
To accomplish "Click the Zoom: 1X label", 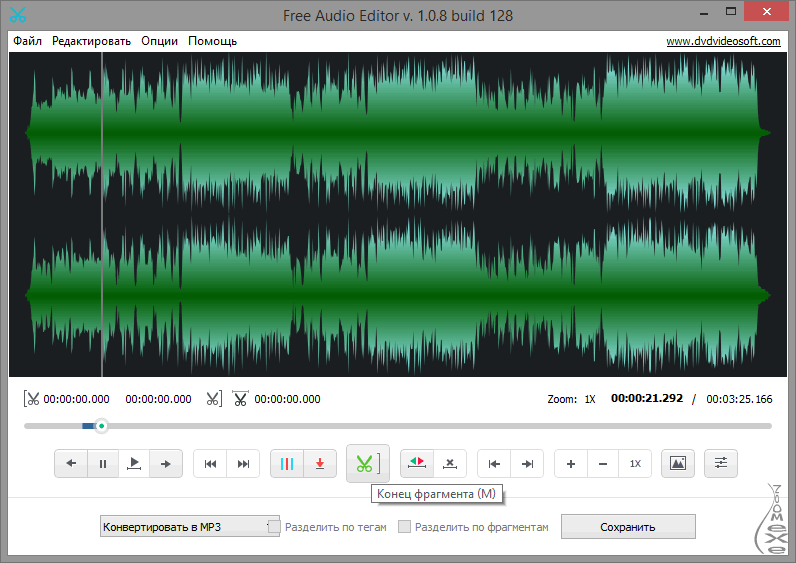I will pyautogui.click(x=571, y=399).
